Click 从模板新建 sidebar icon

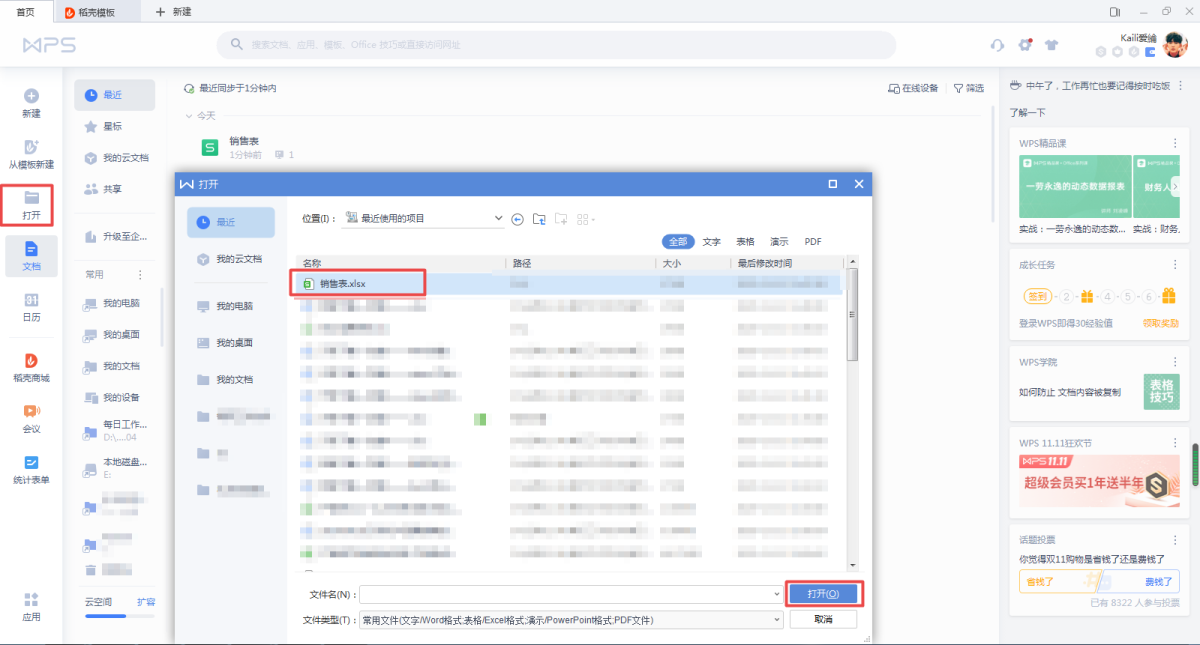31,153
